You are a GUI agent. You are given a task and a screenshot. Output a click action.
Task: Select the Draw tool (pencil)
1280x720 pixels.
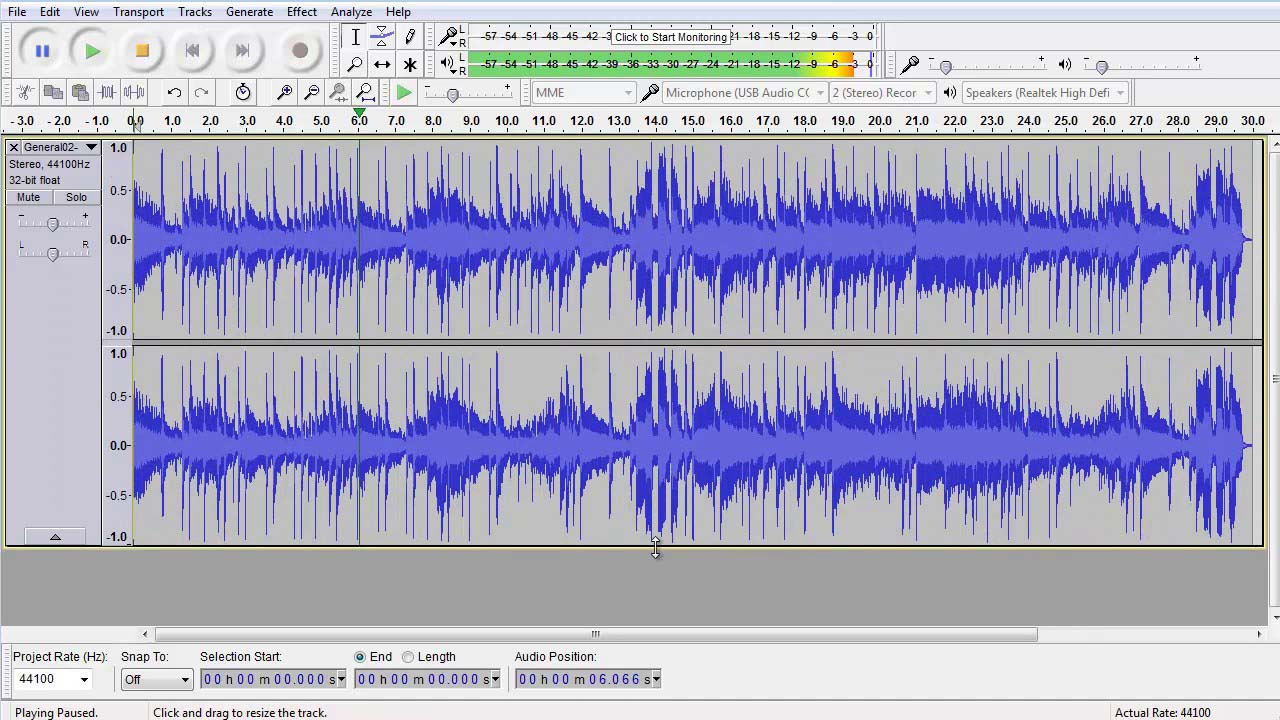click(410, 37)
